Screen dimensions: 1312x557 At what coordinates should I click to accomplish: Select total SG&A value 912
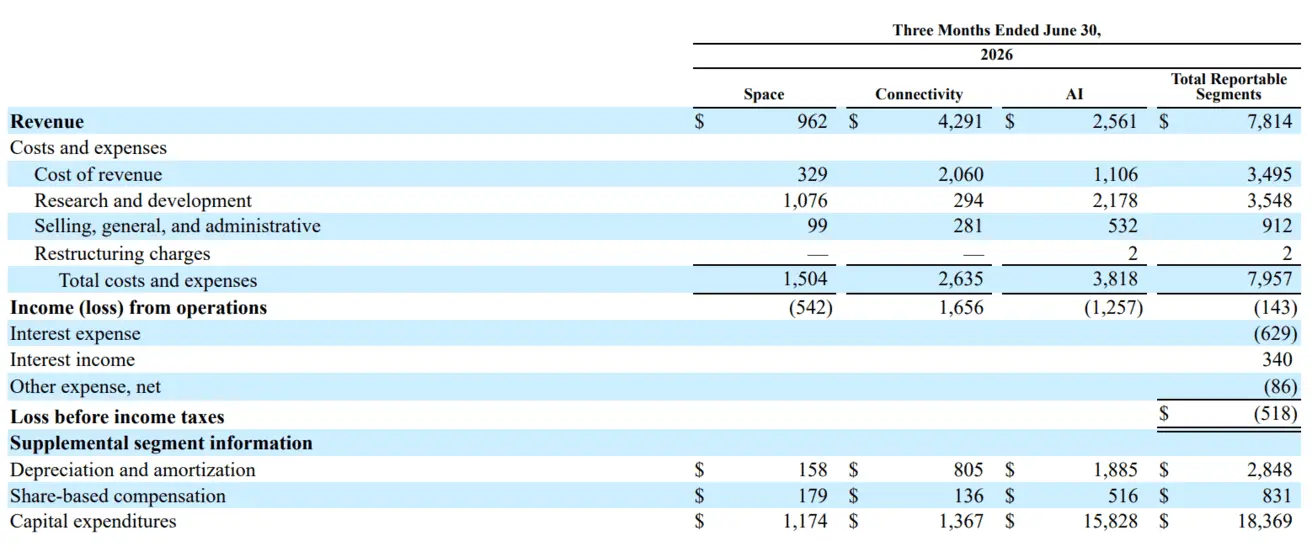tap(1277, 227)
